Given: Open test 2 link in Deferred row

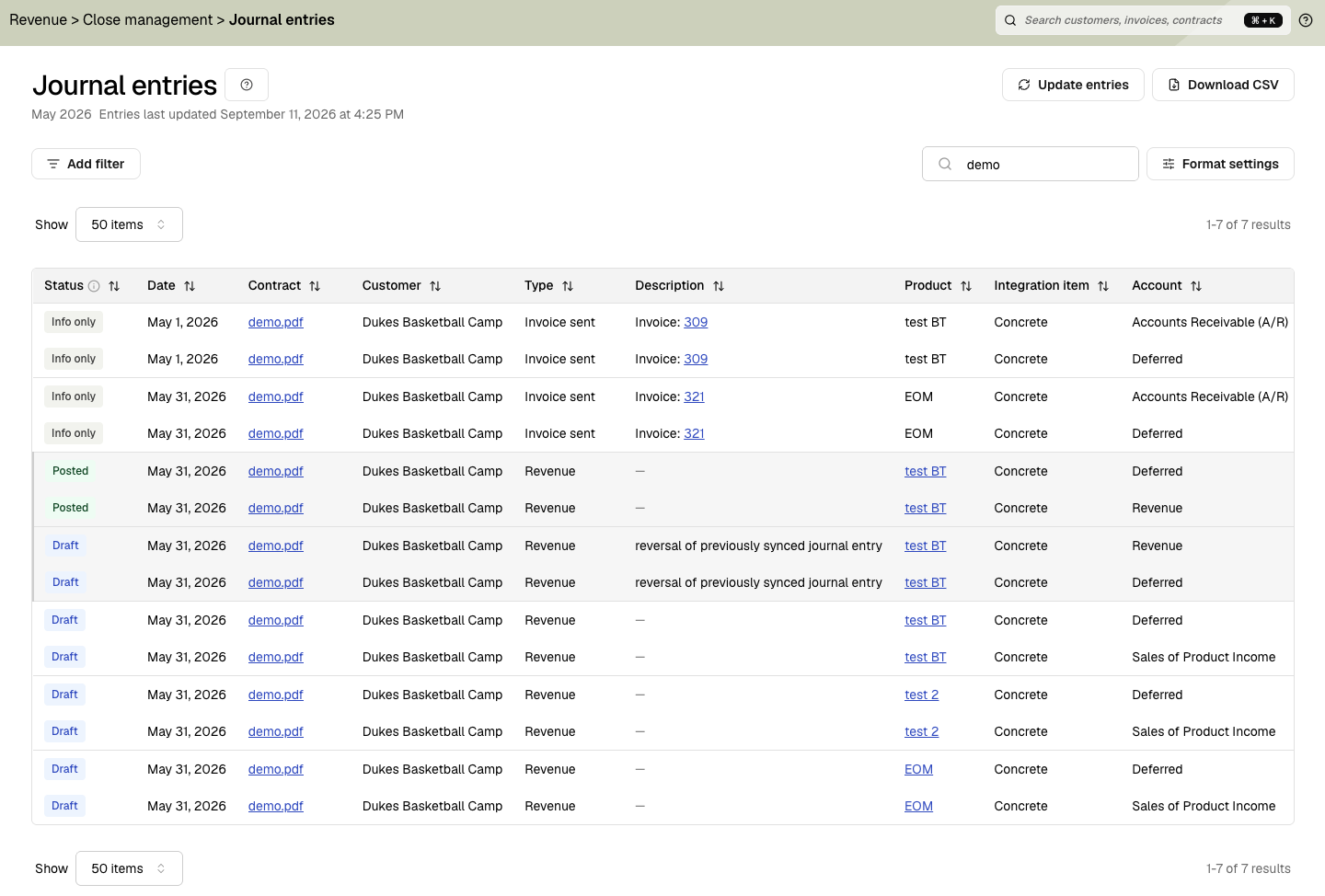Looking at the screenshot, I should (x=921, y=695).
